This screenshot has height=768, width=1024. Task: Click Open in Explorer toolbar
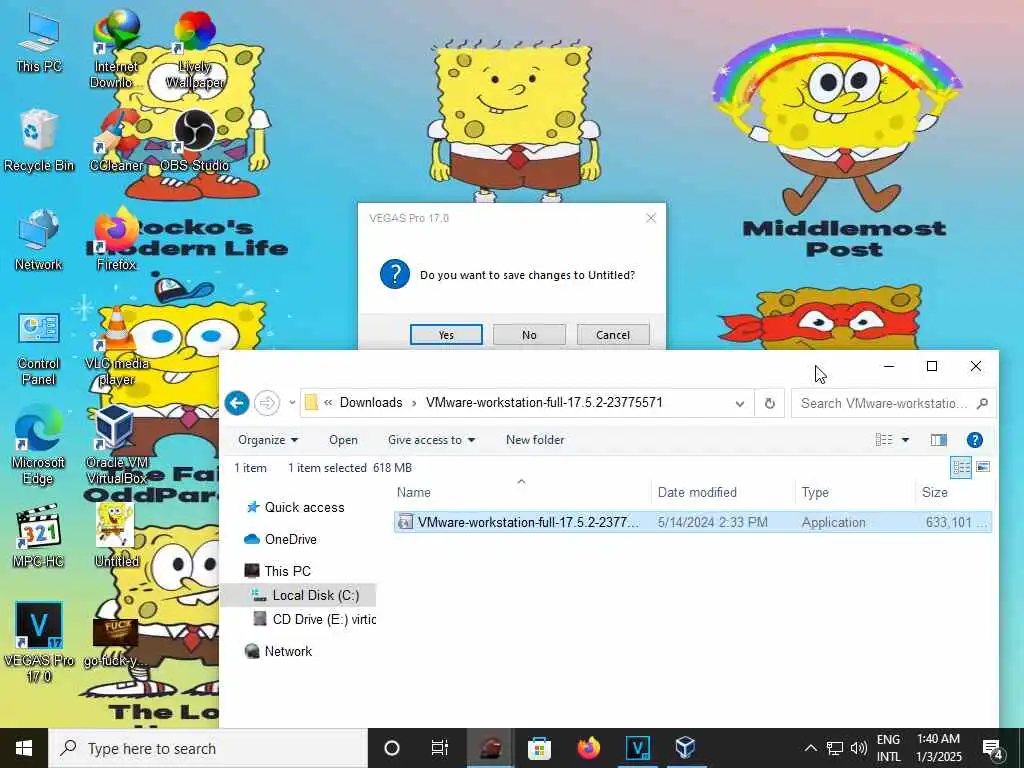coord(343,440)
